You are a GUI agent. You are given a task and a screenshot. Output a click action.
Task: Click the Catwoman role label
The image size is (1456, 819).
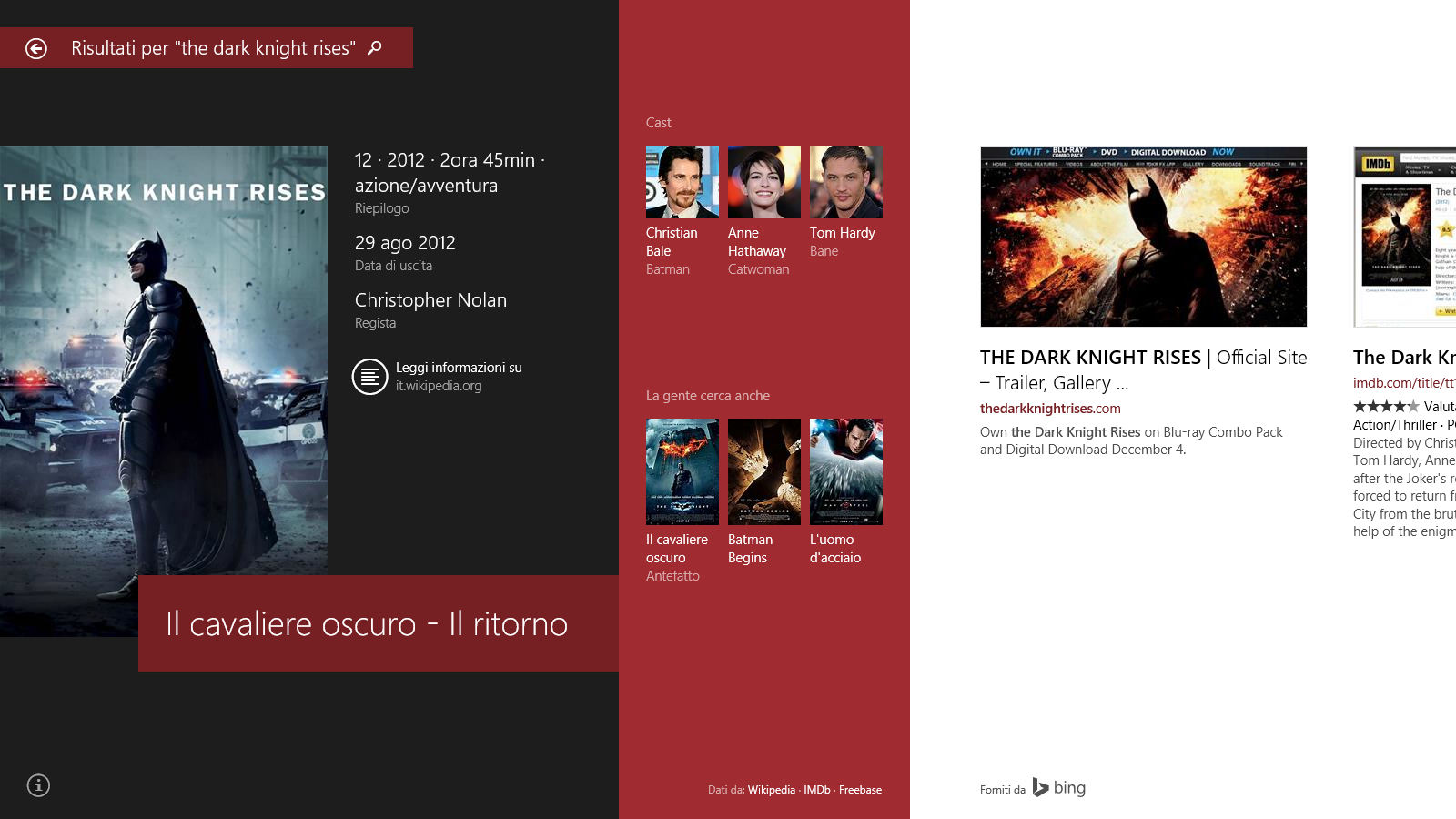point(759,269)
